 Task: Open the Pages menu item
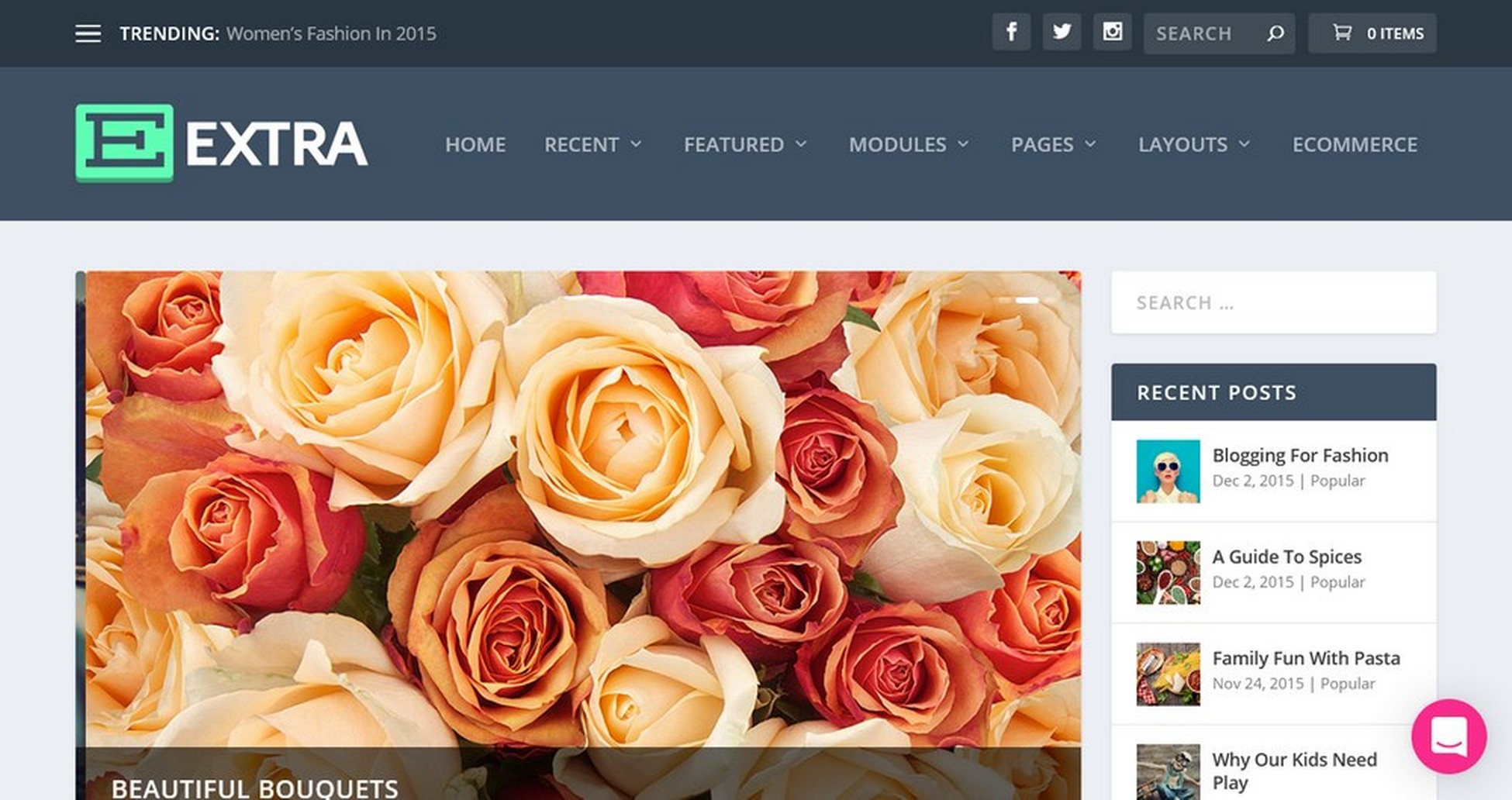click(x=1042, y=145)
